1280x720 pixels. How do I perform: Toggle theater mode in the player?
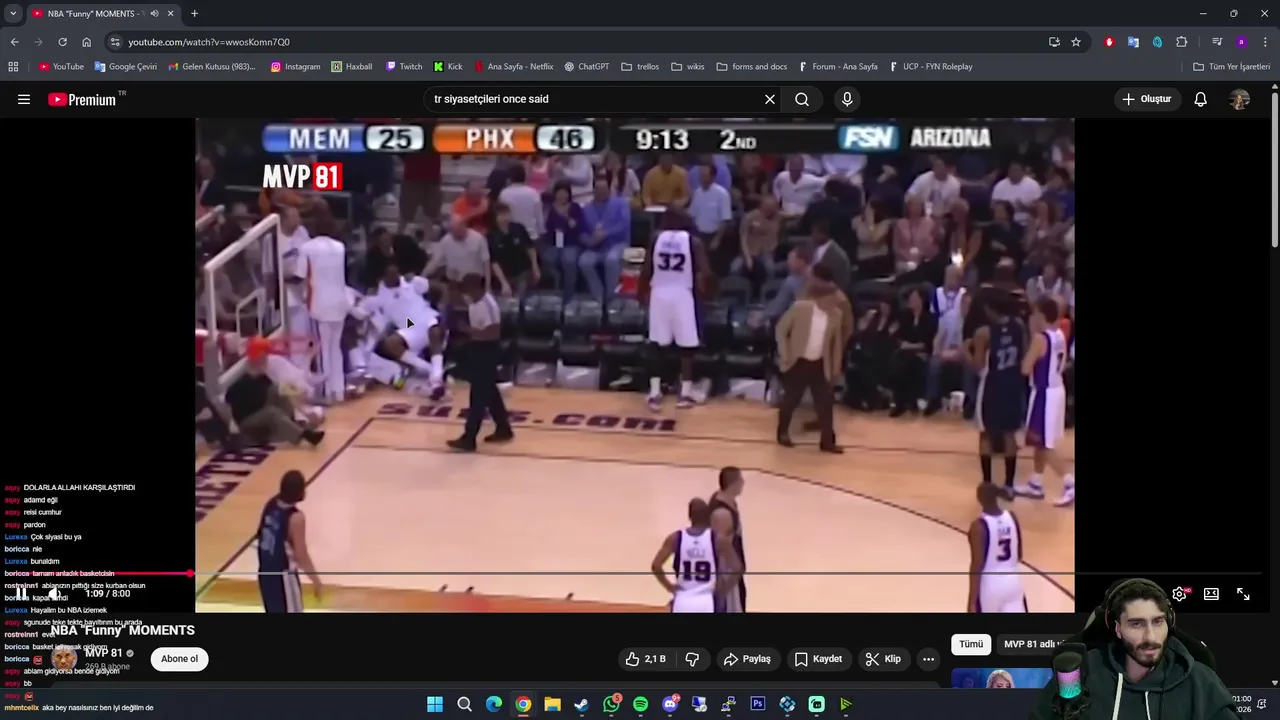click(1211, 594)
